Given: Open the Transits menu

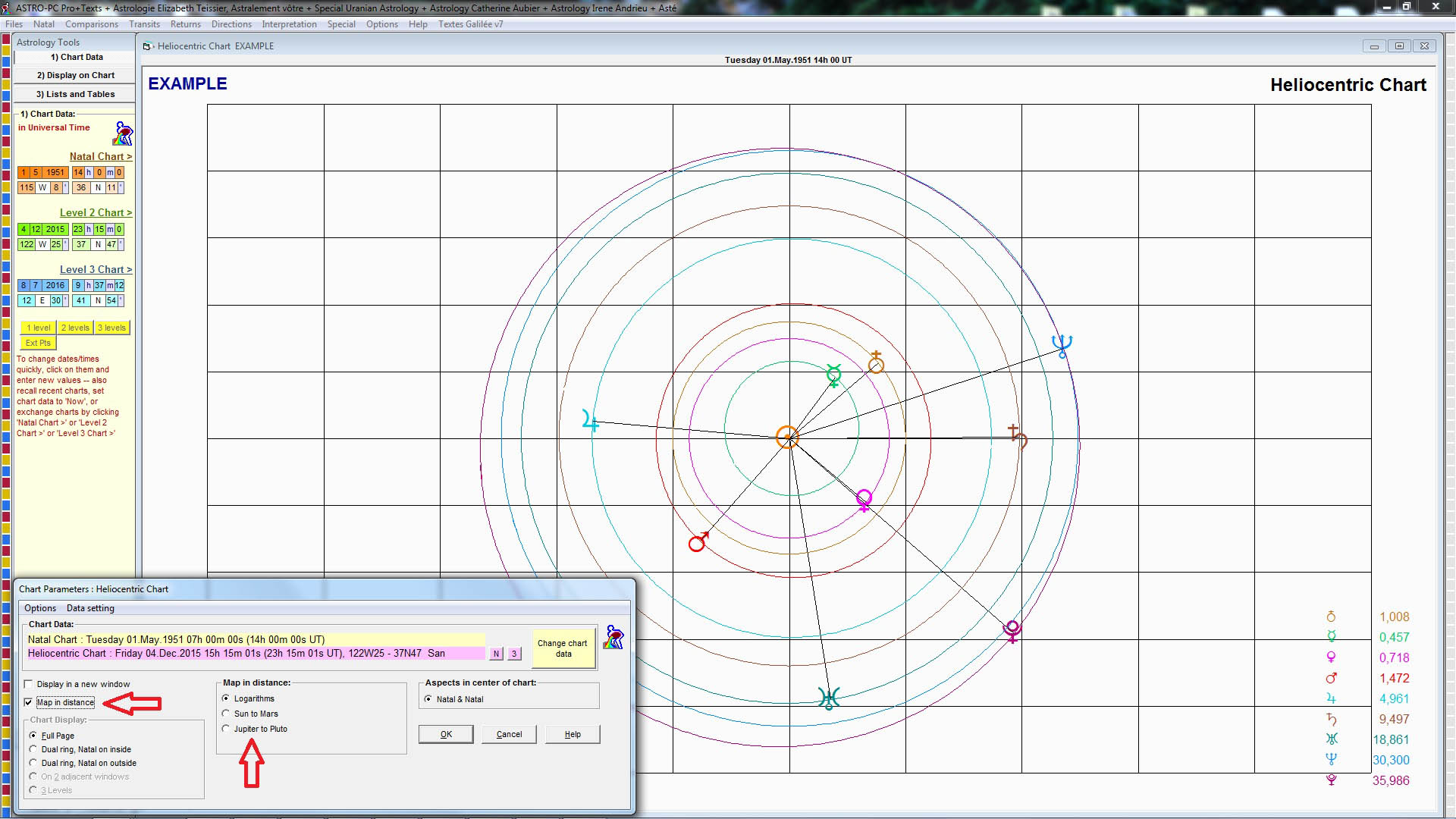Looking at the screenshot, I should (144, 24).
